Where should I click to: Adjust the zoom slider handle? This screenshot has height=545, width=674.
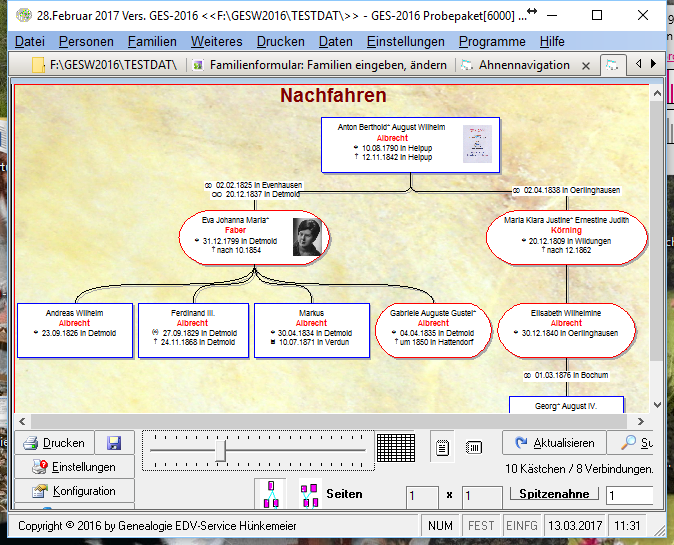(x=220, y=450)
